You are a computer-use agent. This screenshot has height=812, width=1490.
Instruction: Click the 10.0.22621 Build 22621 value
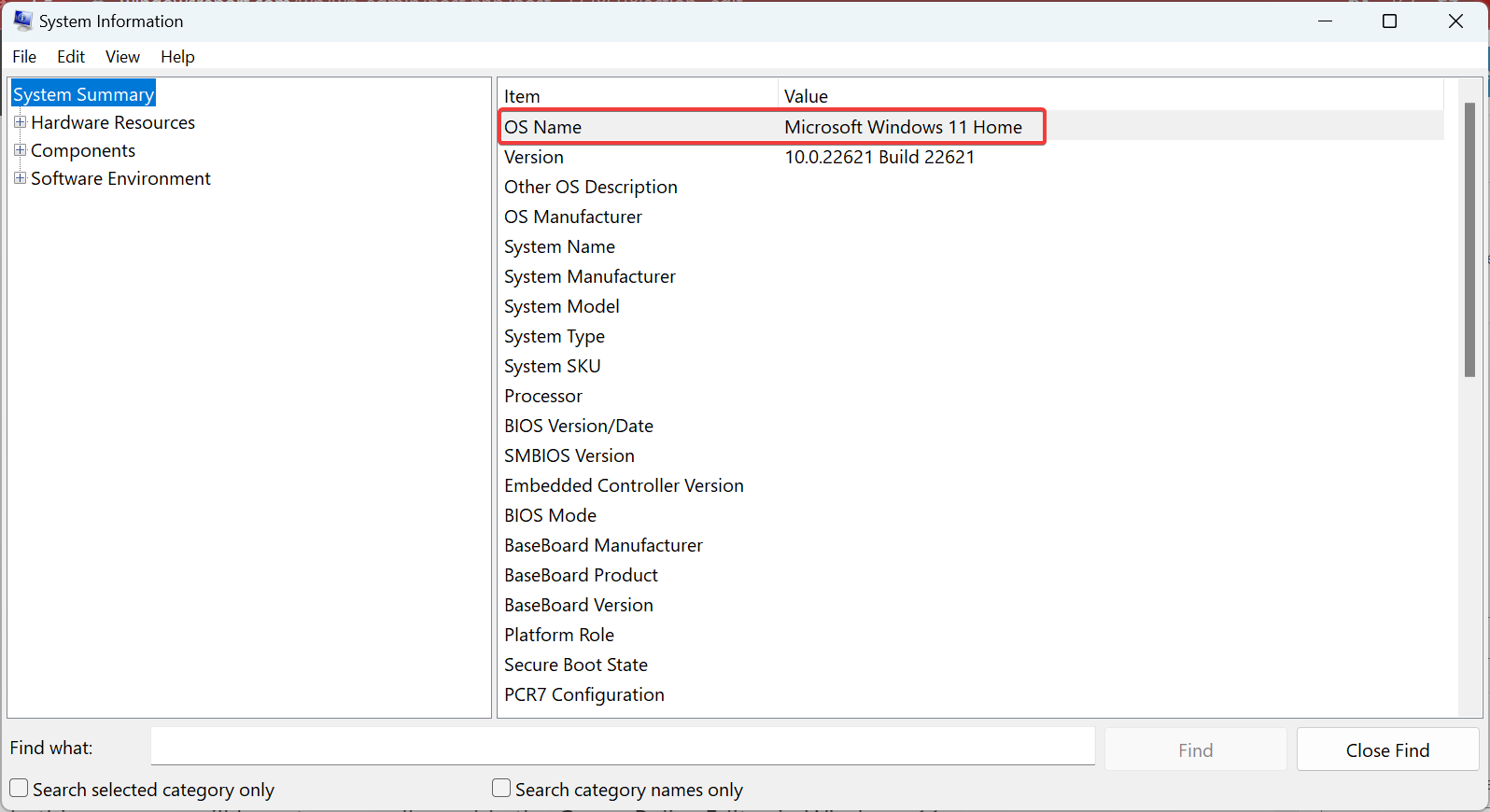(x=879, y=157)
